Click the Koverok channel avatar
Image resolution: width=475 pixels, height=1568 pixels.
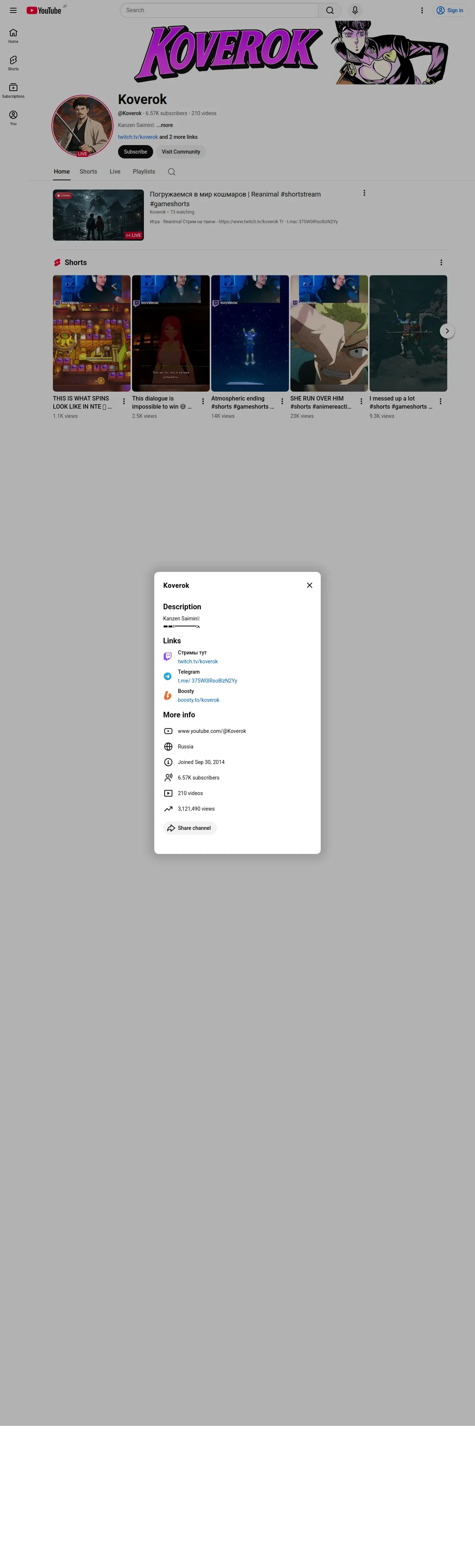point(82,126)
